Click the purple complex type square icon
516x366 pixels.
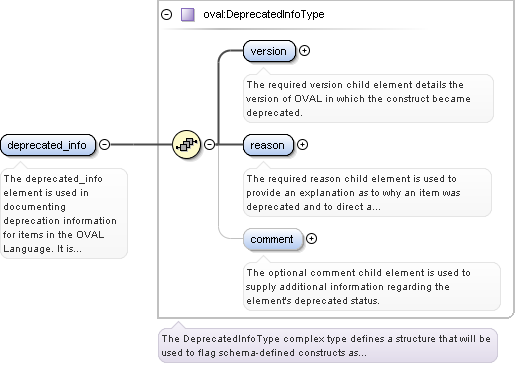[188, 15]
